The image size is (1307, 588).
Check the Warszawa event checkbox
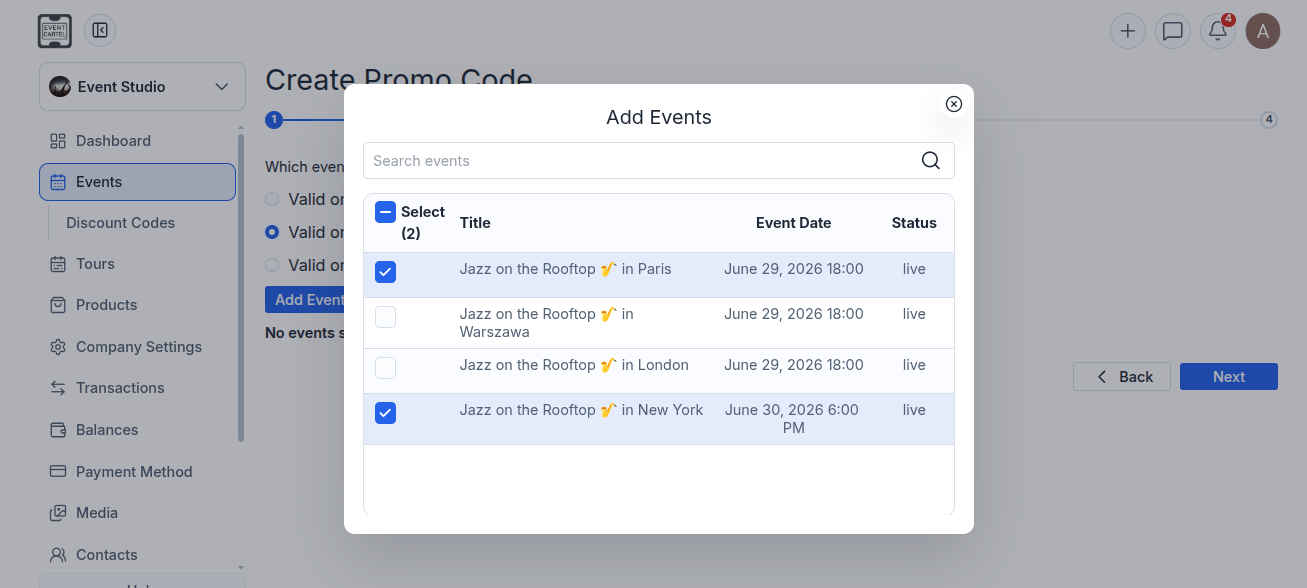click(x=385, y=317)
